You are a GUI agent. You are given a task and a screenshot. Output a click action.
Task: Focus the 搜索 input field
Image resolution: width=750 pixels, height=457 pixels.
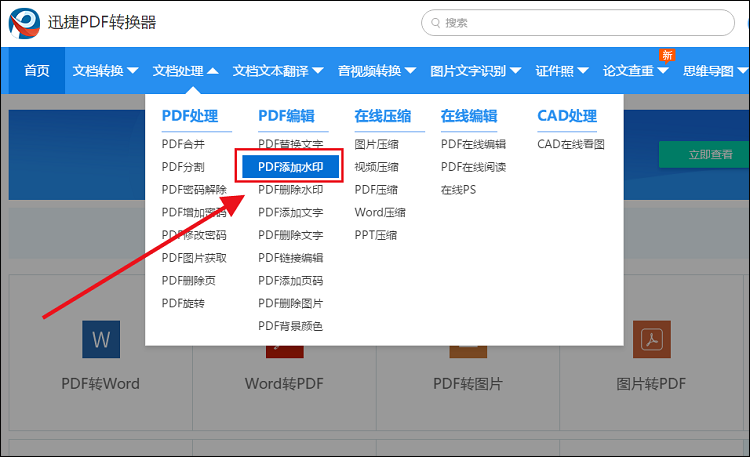(x=578, y=22)
